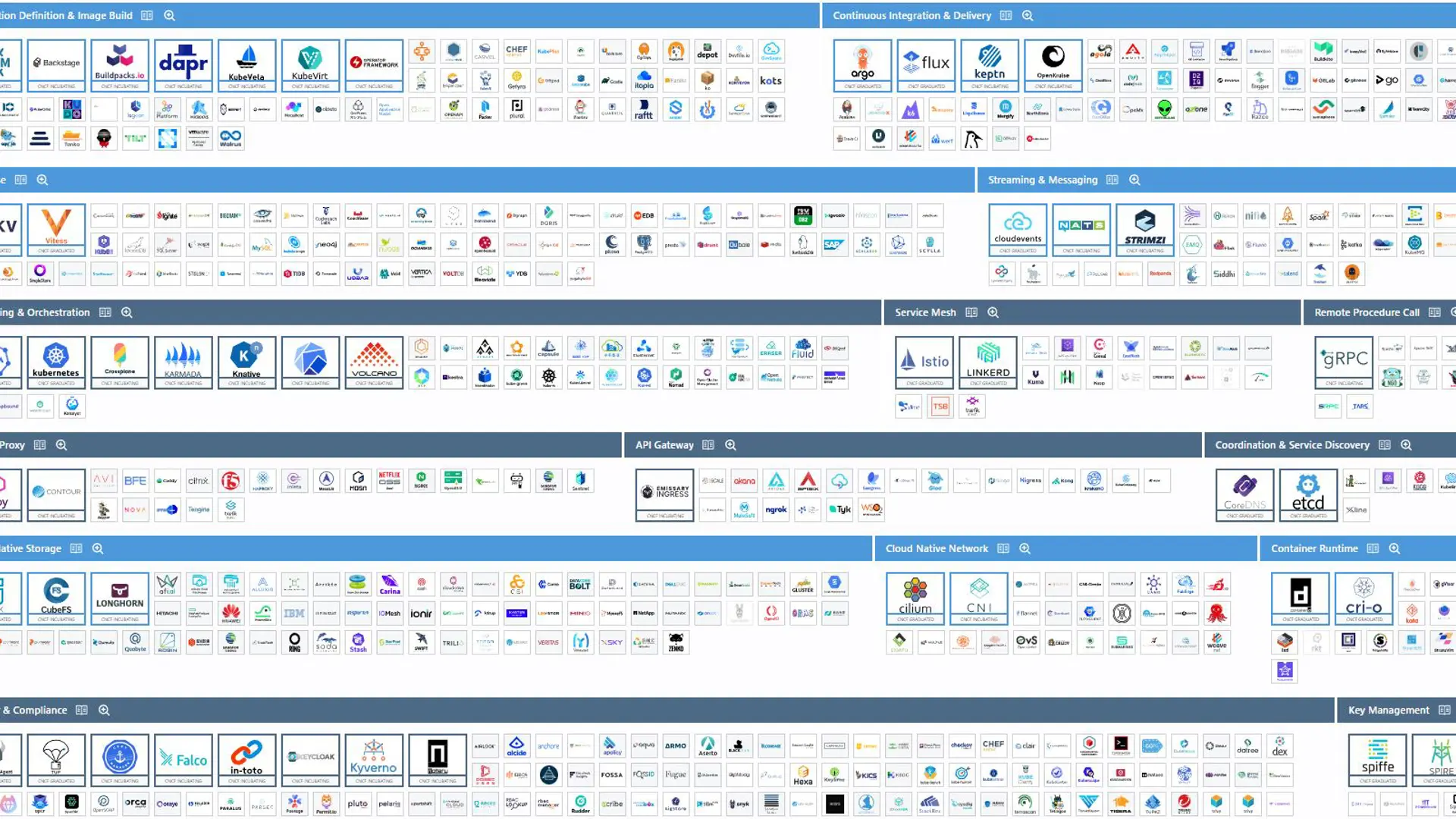The image size is (1456, 819).
Task: Open the Buildpacks.io project card
Action: [x=120, y=65]
